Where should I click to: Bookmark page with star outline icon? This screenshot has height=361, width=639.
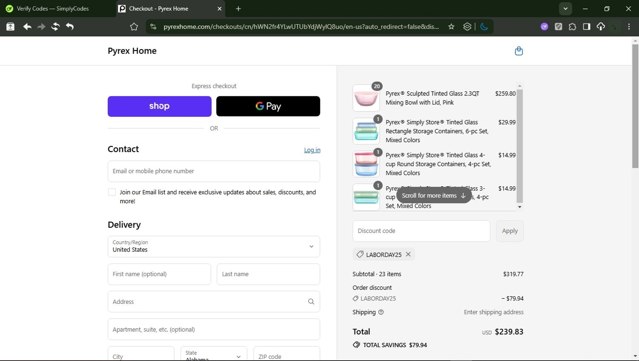[134, 26]
